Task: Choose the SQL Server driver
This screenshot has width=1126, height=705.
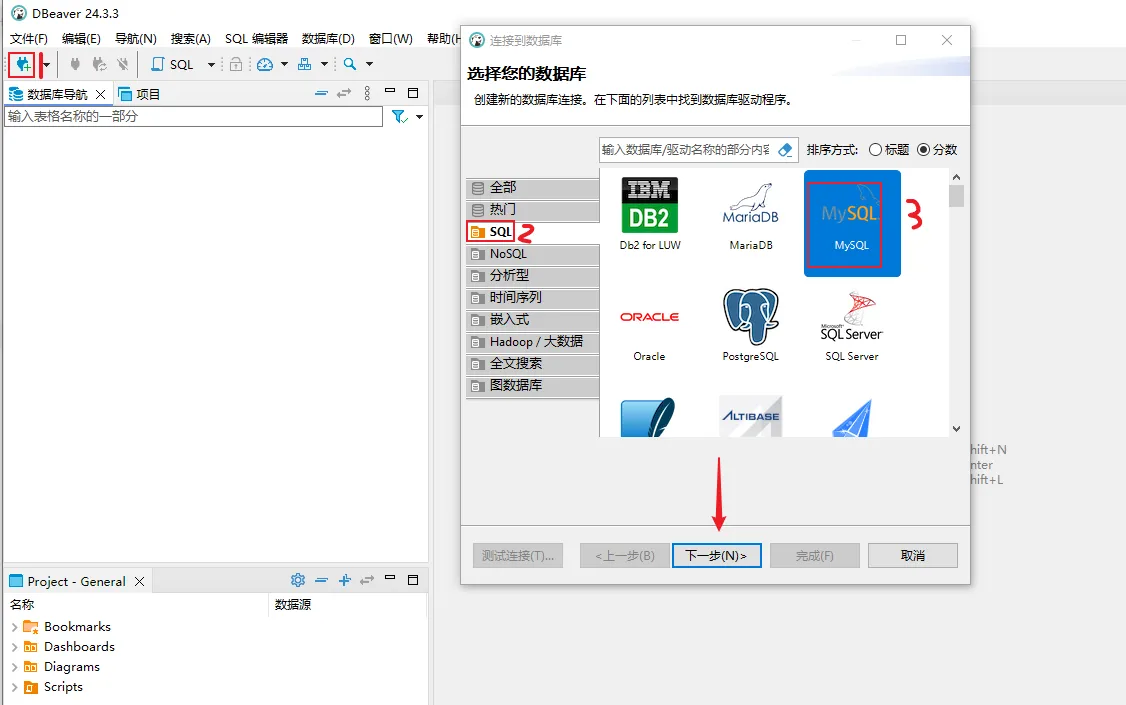Action: [x=852, y=325]
